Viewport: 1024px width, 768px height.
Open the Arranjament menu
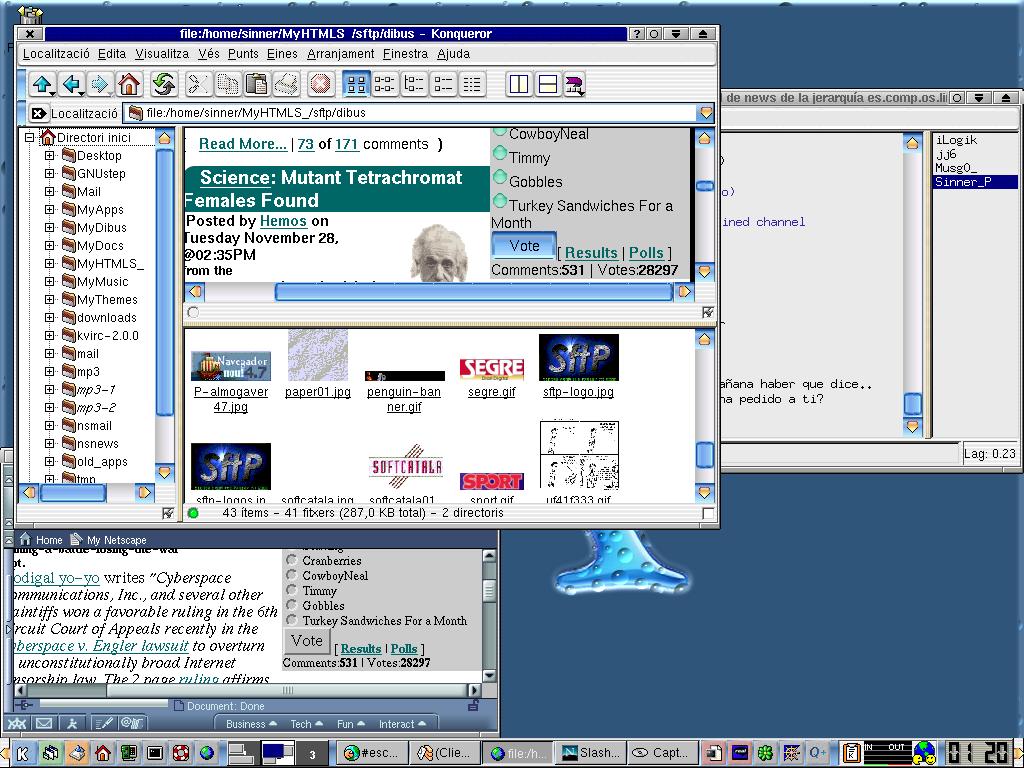click(340, 54)
